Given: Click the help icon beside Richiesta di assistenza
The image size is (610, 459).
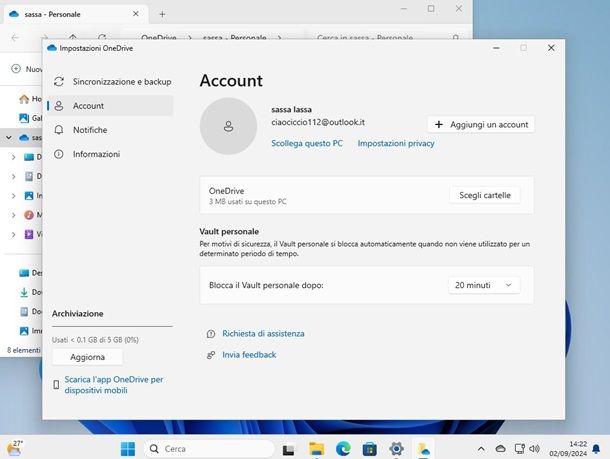Looking at the screenshot, I should (211, 334).
